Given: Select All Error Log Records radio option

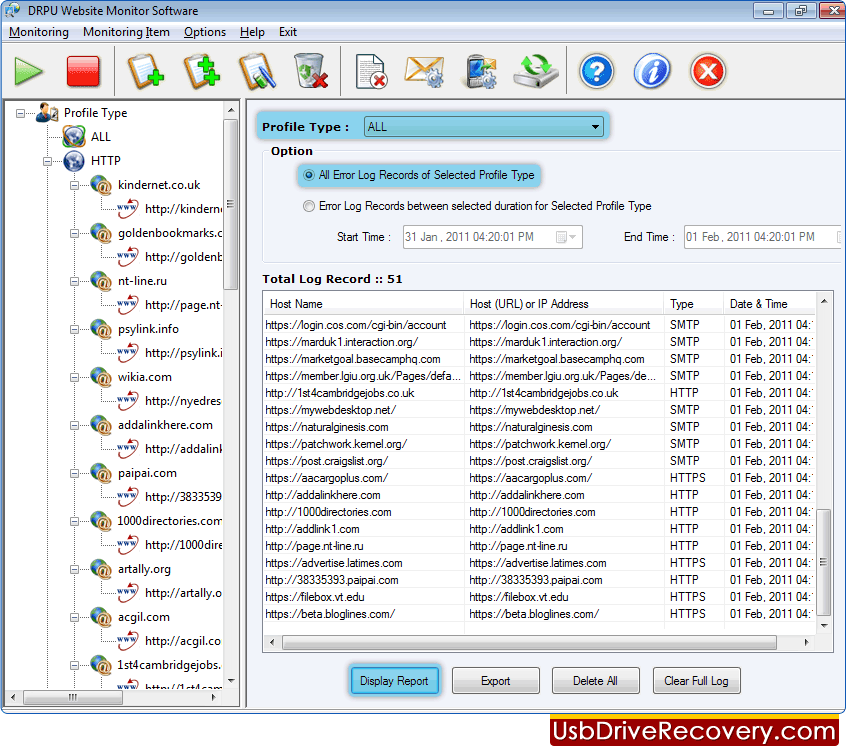Looking at the screenshot, I should click(309, 175).
